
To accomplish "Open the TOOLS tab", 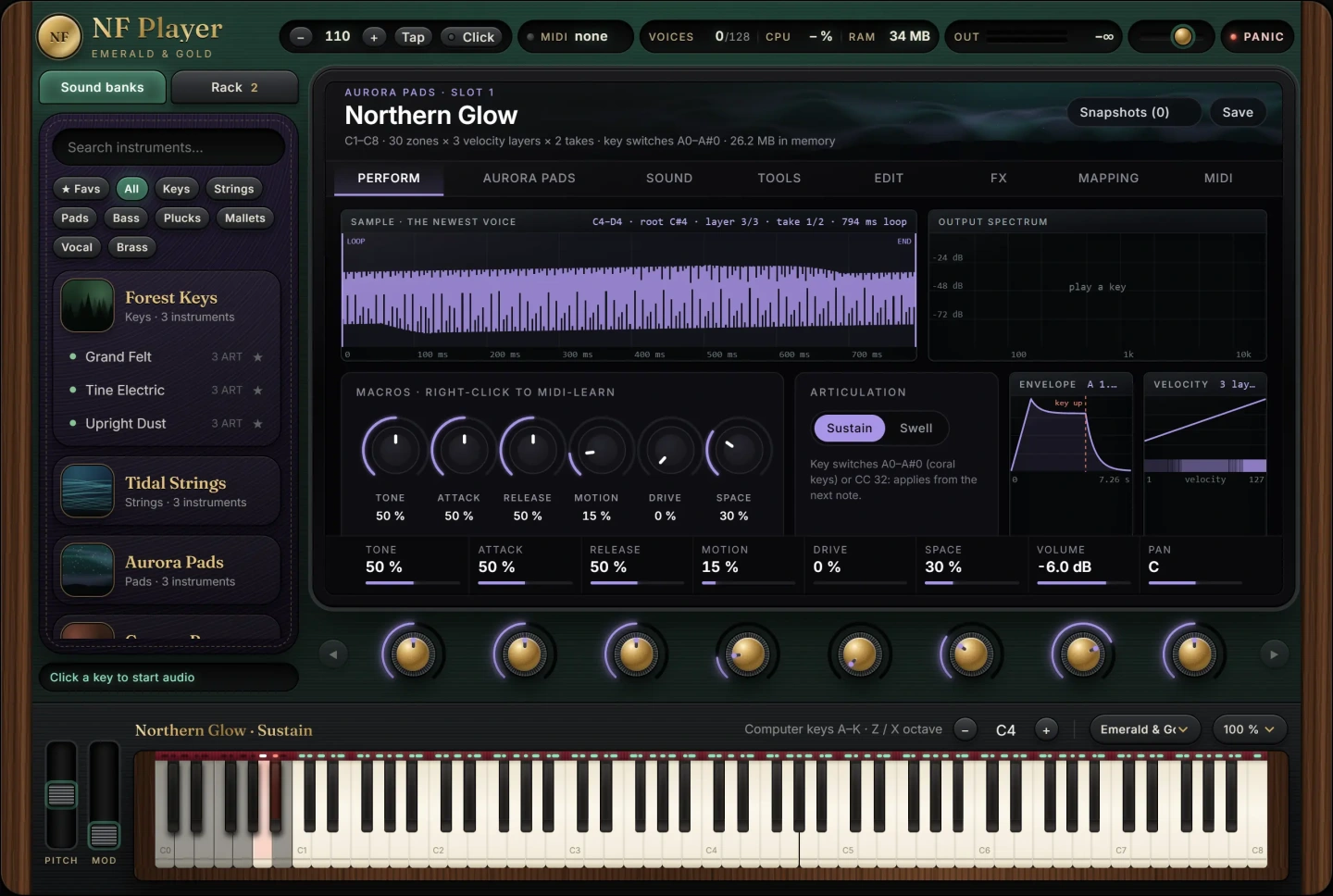I will [779, 178].
